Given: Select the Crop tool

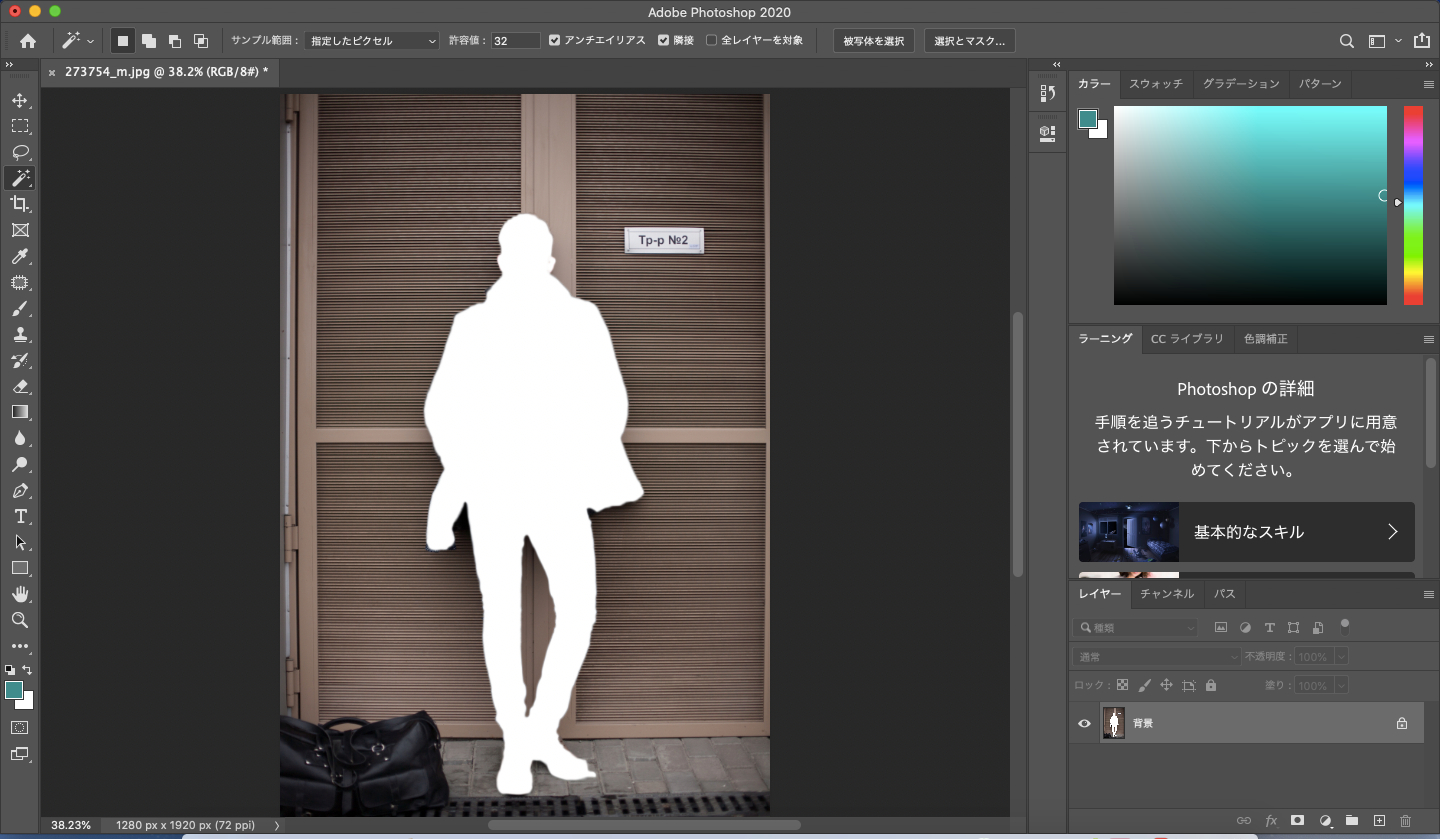Looking at the screenshot, I should tap(20, 204).
